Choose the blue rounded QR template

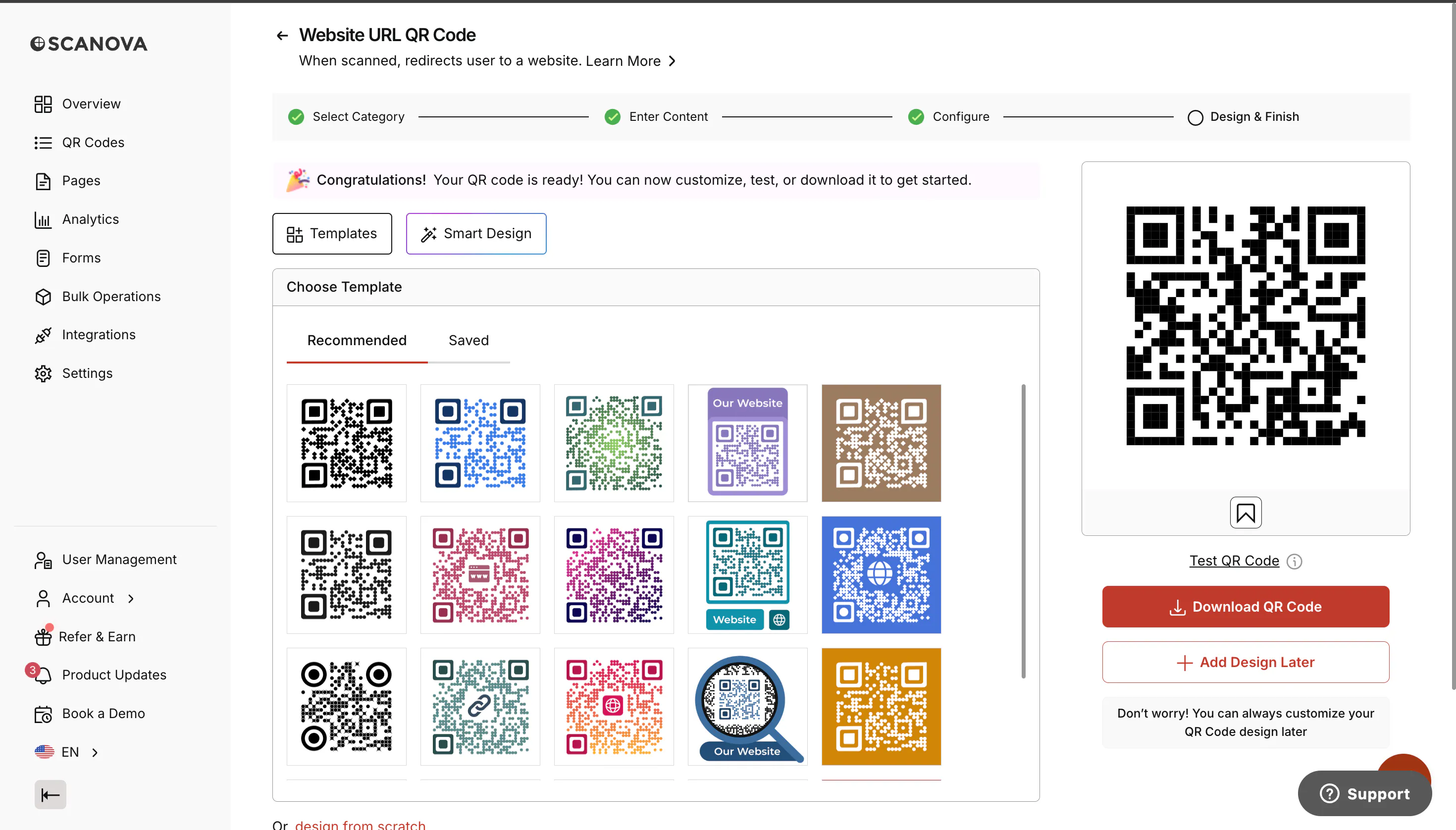tap(480, 443)
